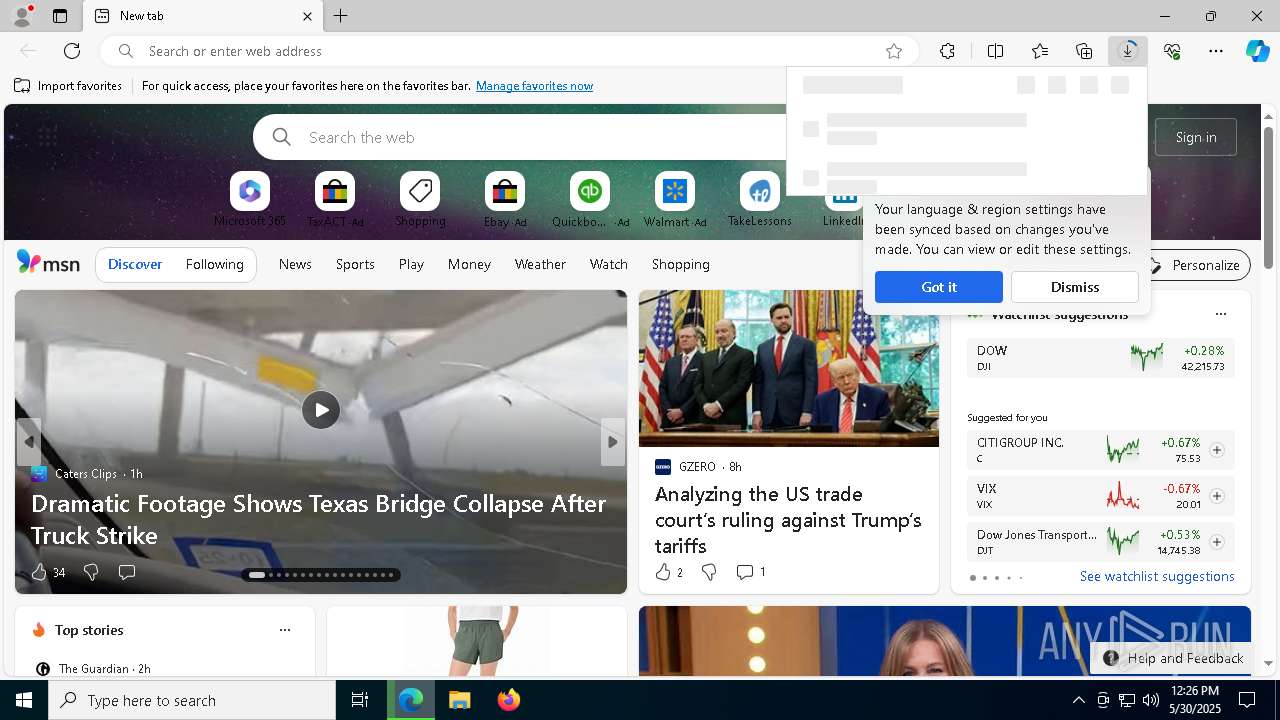Screen dimensions: 1280x720
Task: Open Shopping tag shortcut
Action: tap(420, 200)
